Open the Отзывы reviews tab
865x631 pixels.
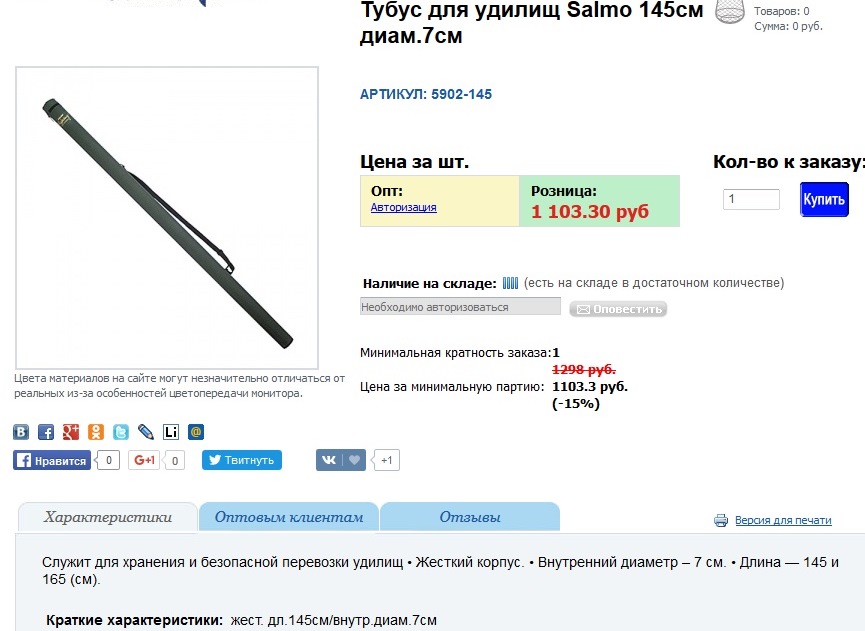click(x=470, y=517)
